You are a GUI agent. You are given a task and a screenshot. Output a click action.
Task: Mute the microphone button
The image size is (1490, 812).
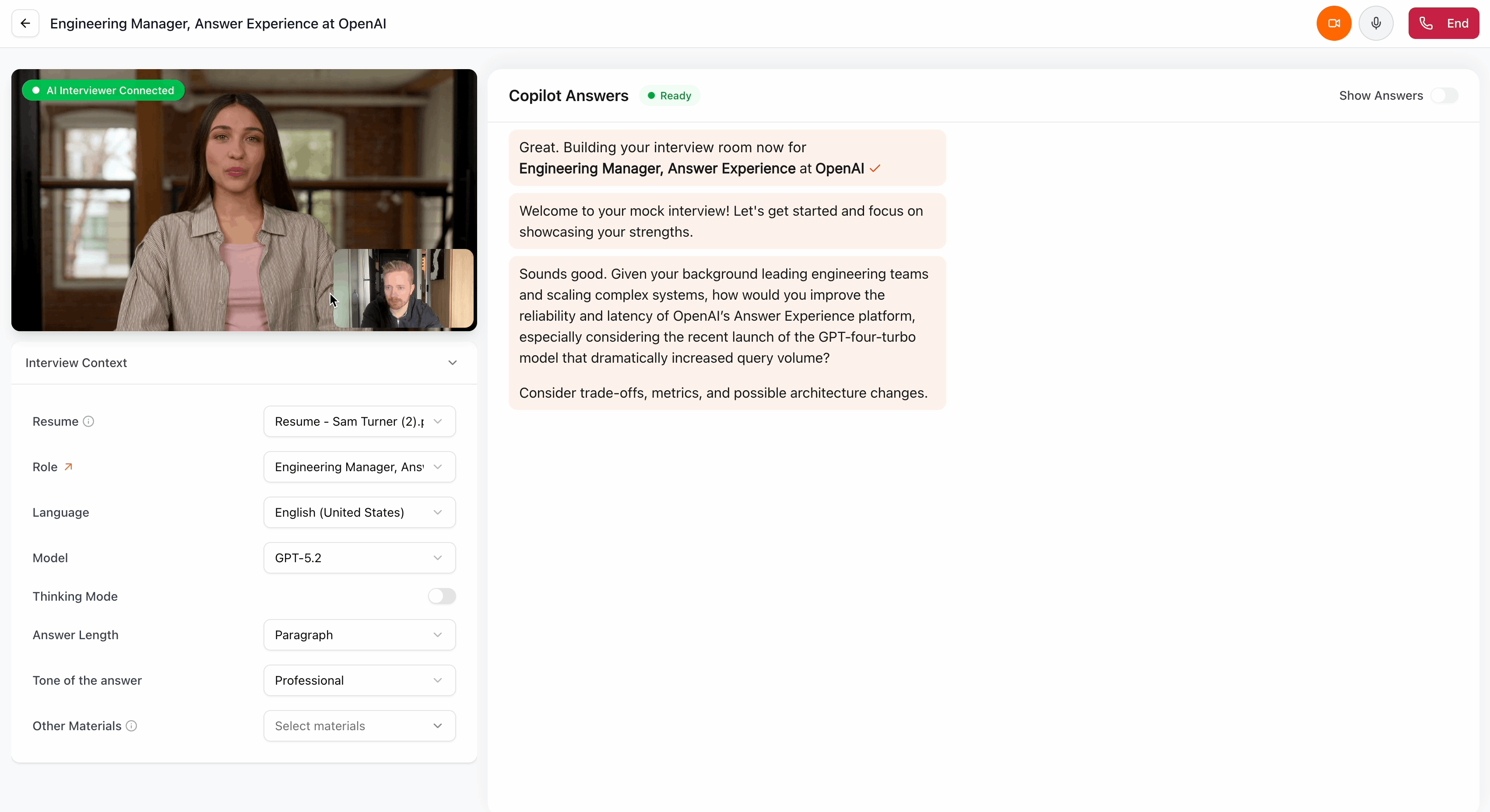pyautogui.click(x=1376, y=23)
